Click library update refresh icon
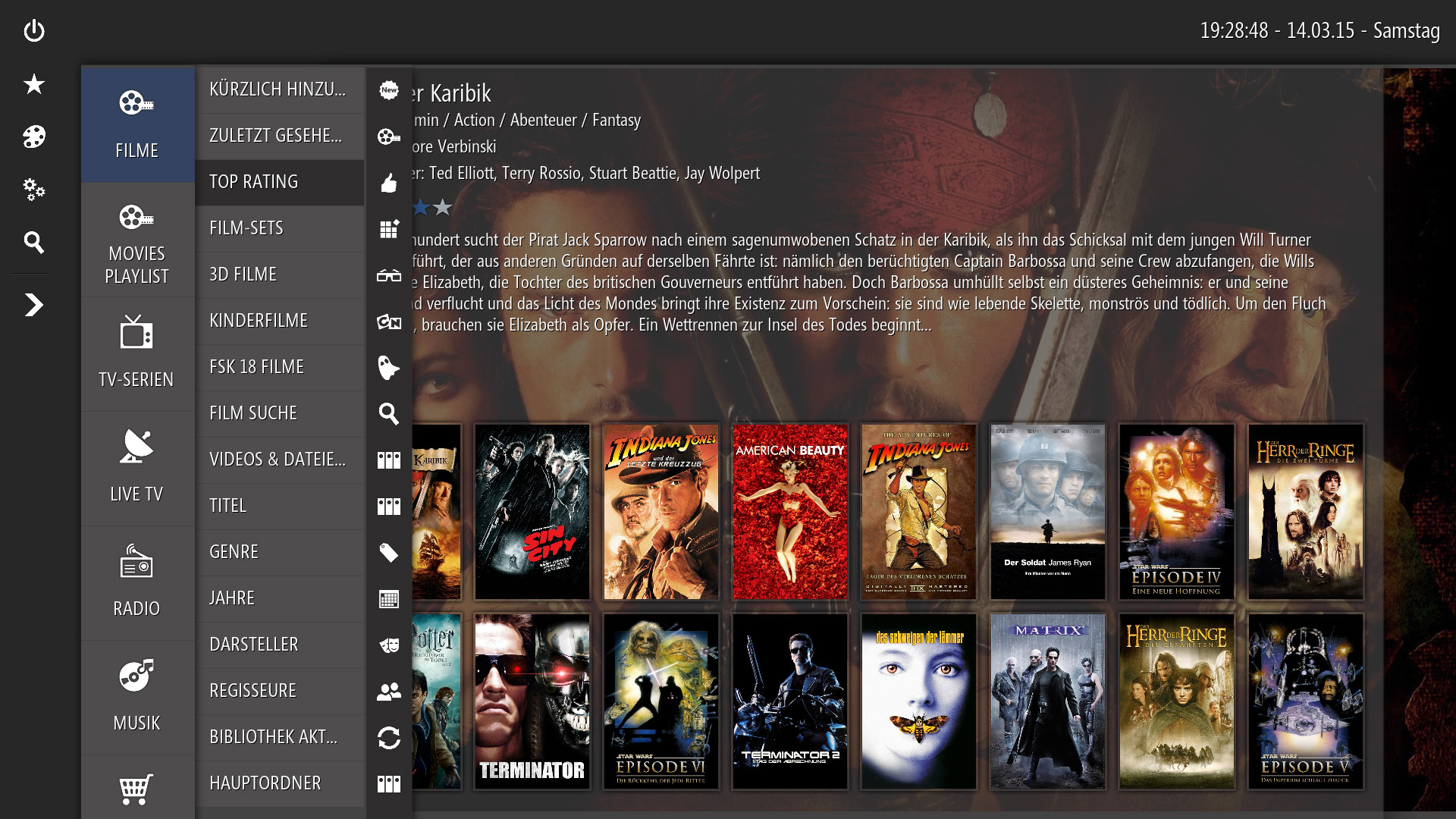Screen dimensions: 1456x819 [389, 738]
